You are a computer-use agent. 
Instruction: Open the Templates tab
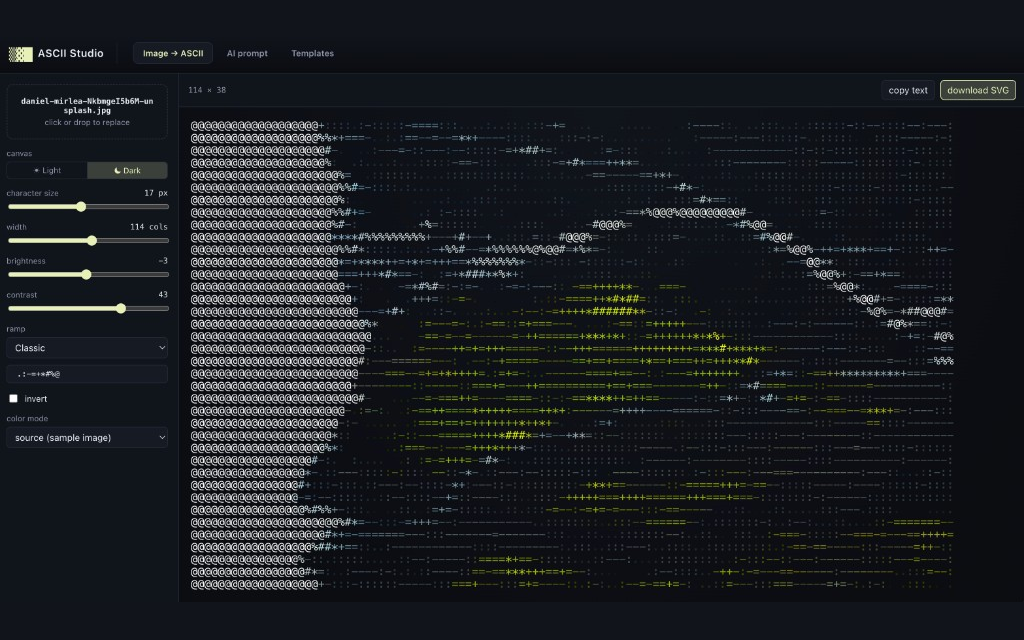(312, 54)
